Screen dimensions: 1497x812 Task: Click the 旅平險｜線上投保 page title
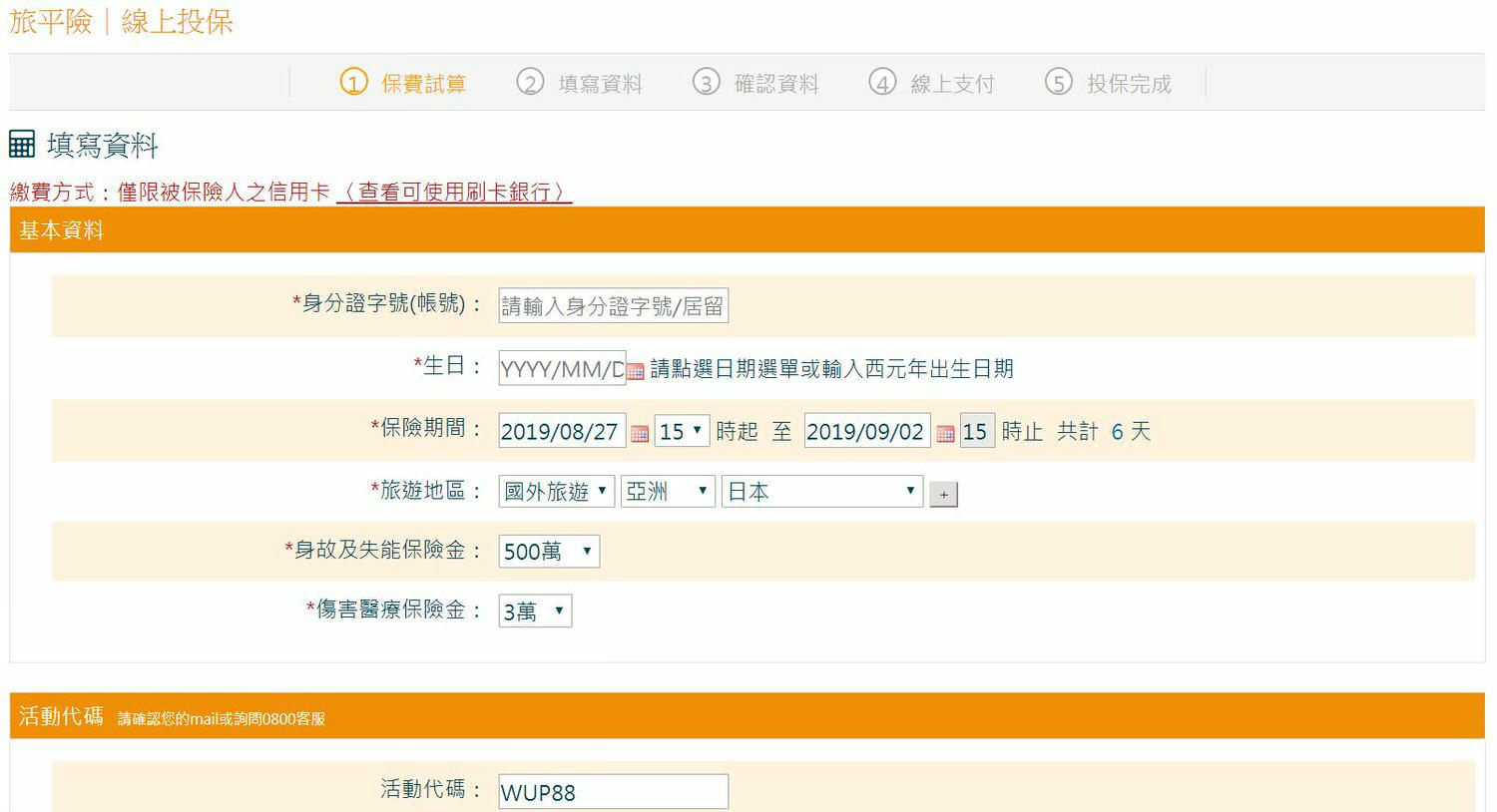[121, 21]
